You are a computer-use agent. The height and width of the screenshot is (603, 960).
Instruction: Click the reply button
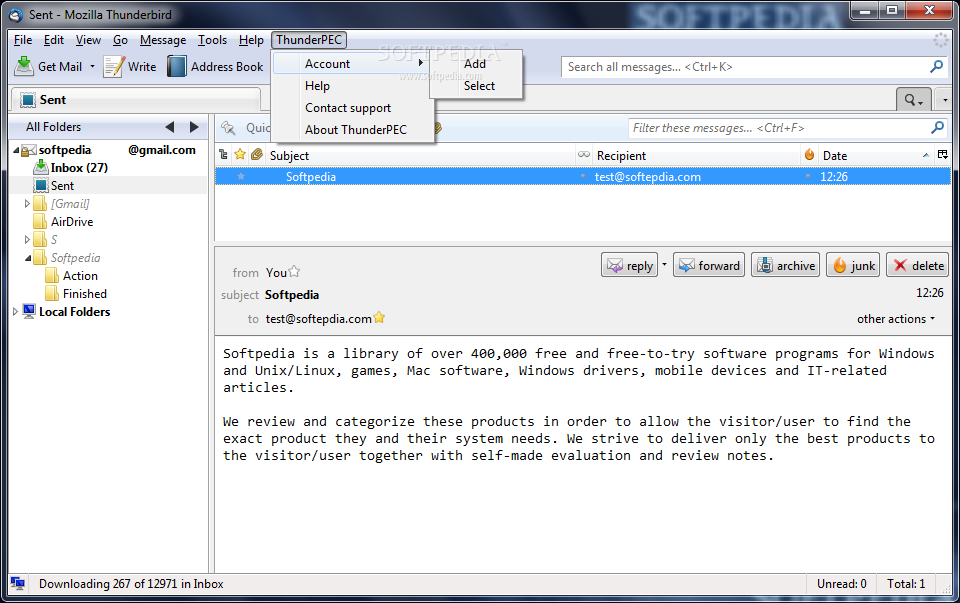(x=630, y=265)
